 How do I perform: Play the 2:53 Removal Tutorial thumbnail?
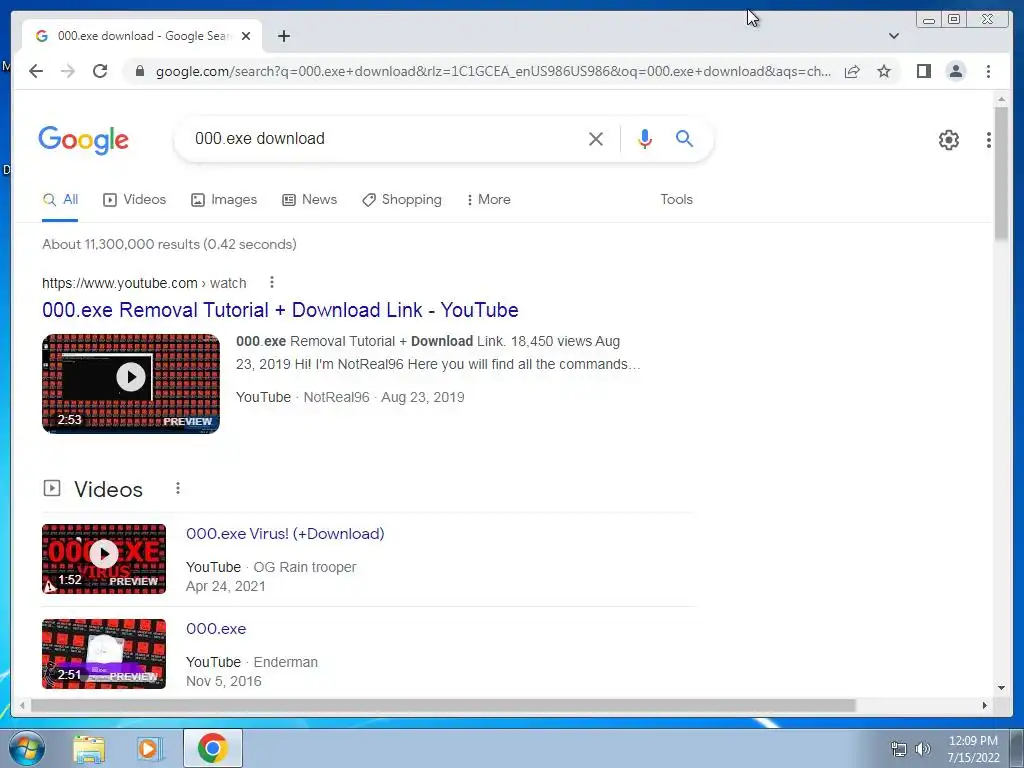click(x=131, y=384)
